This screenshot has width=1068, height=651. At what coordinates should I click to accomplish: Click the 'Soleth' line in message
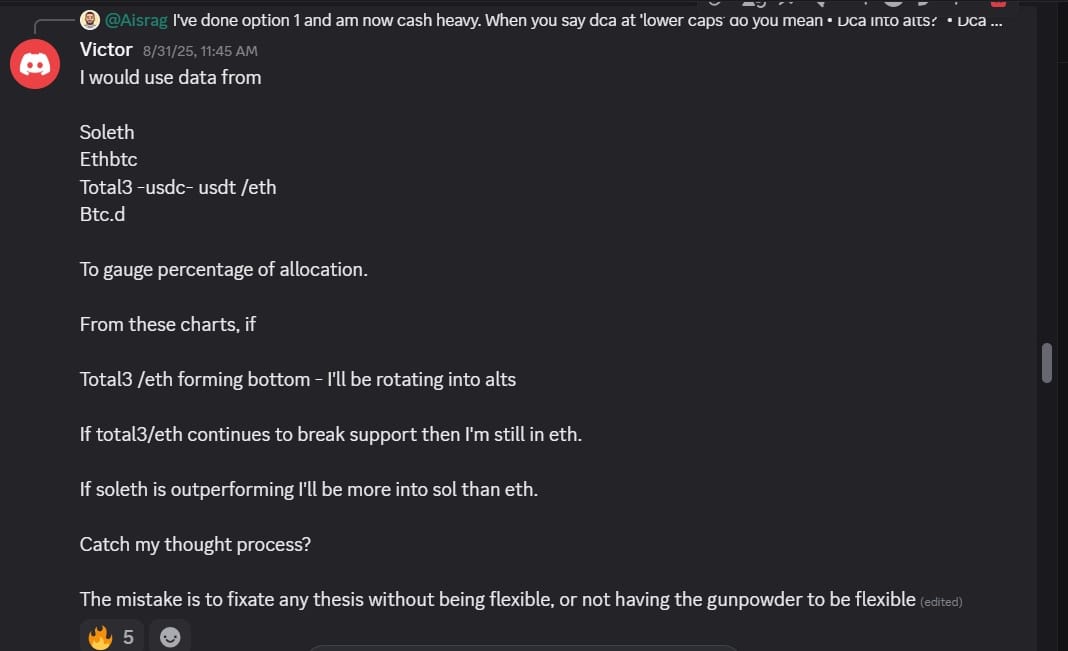click(107, 132)
